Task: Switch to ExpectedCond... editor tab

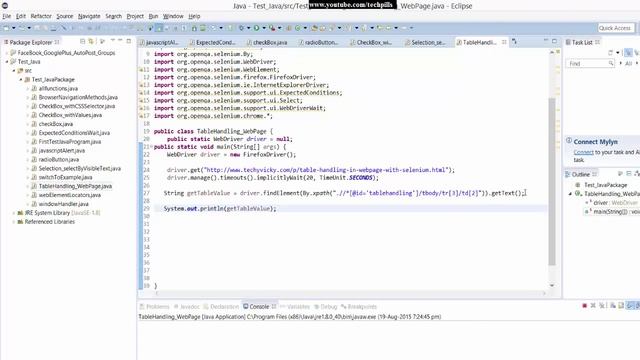Action: point(212,42)
